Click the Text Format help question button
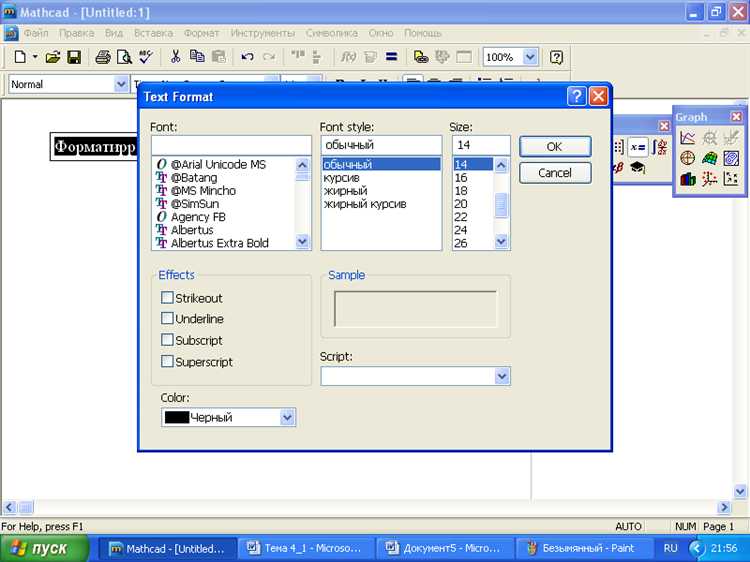This screenshot has width=750, height=562. (576, 96)
